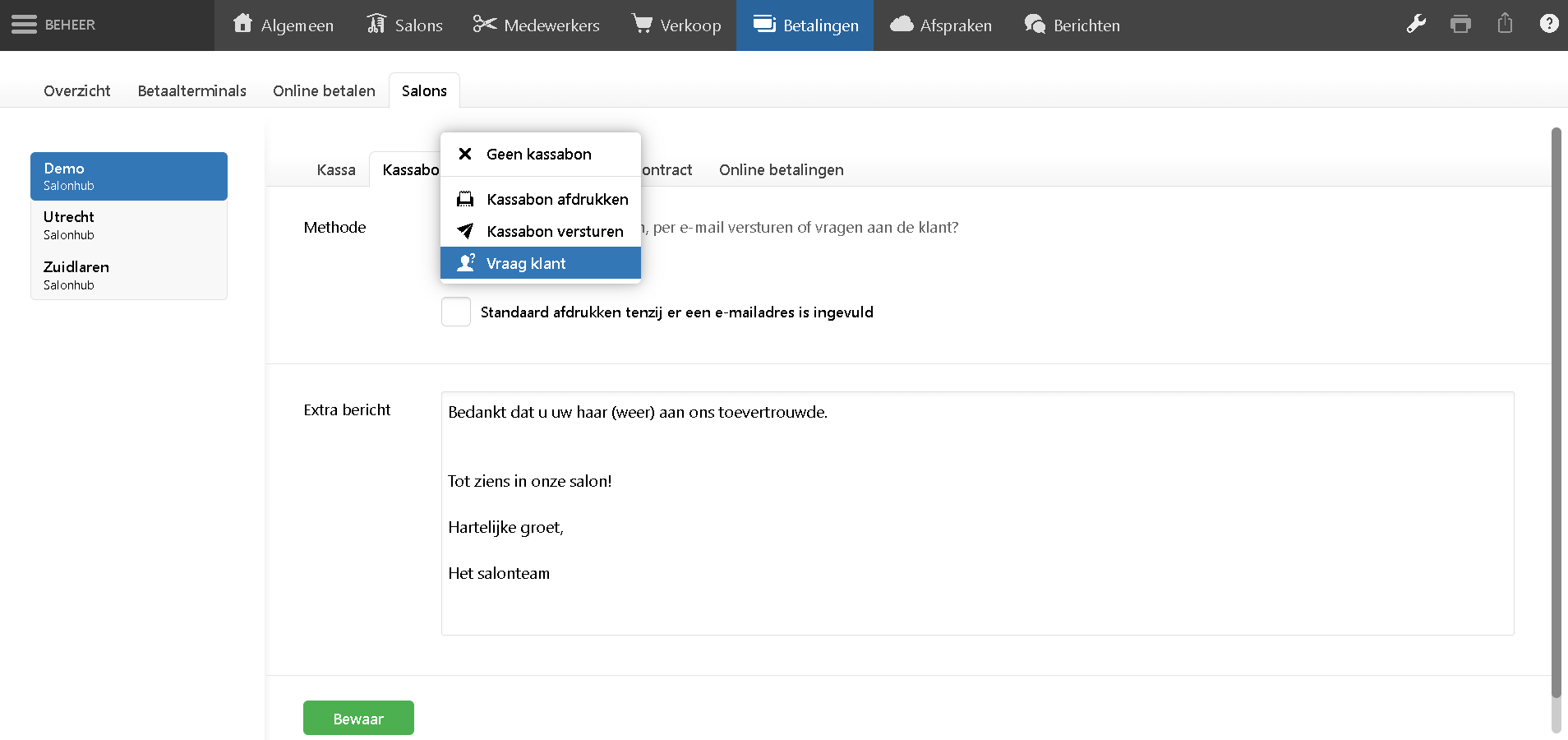Image resolution: width=1568 pixels, height=740 pixels.
Task: Click the shopping cart Verkoop icon
Action: click(x=642, y=24)
